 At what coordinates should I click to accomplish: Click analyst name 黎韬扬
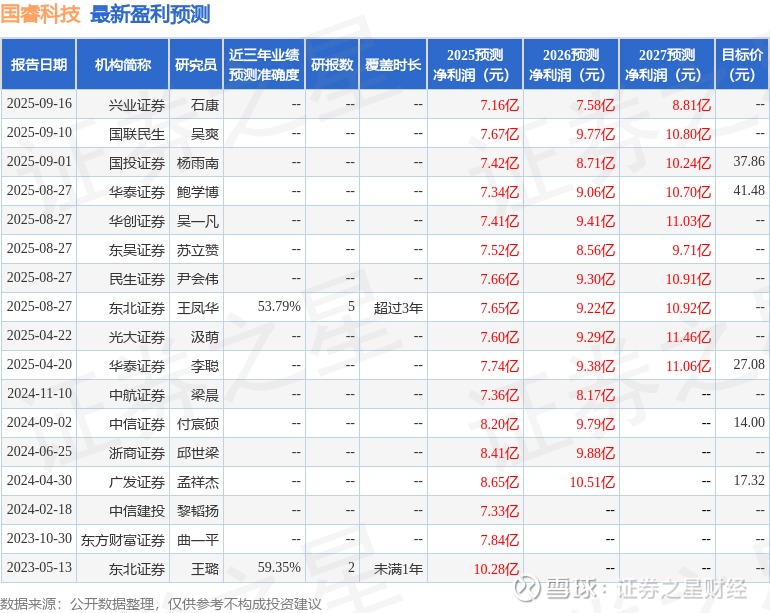197,511
